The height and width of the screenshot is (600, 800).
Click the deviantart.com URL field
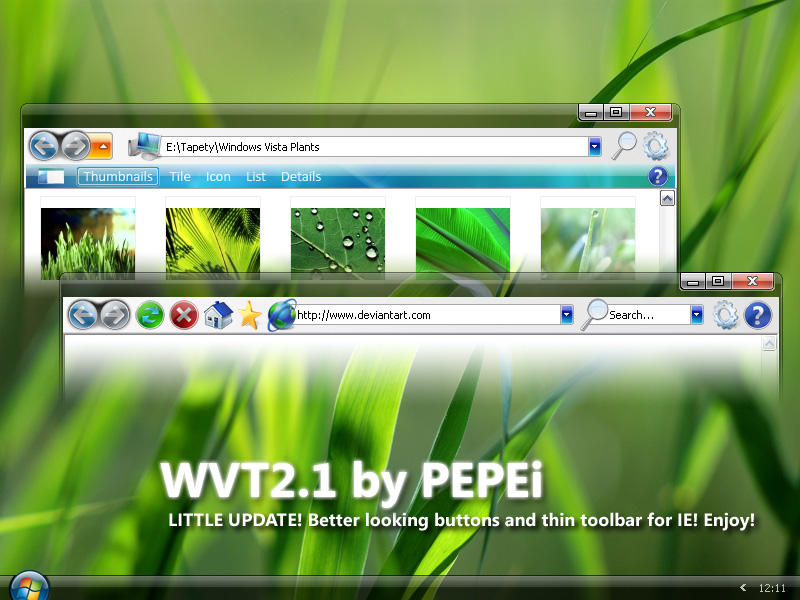coord(428,315)
